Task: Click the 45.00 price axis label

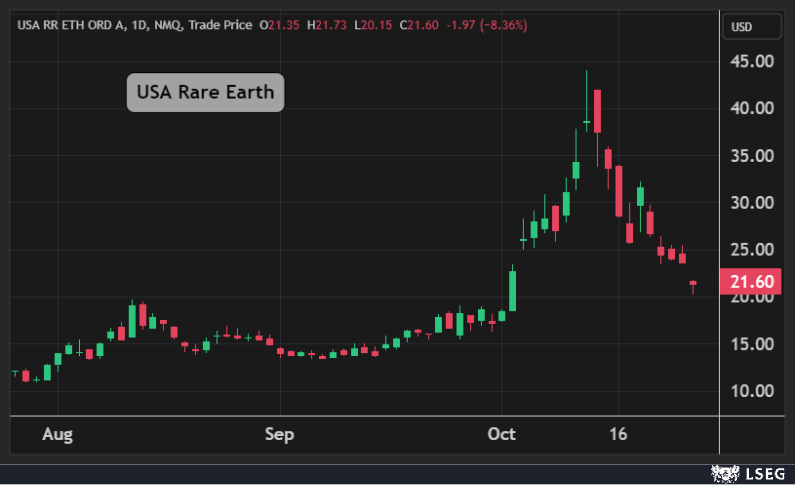Action: pyautogui.click(x=751, y=61)
